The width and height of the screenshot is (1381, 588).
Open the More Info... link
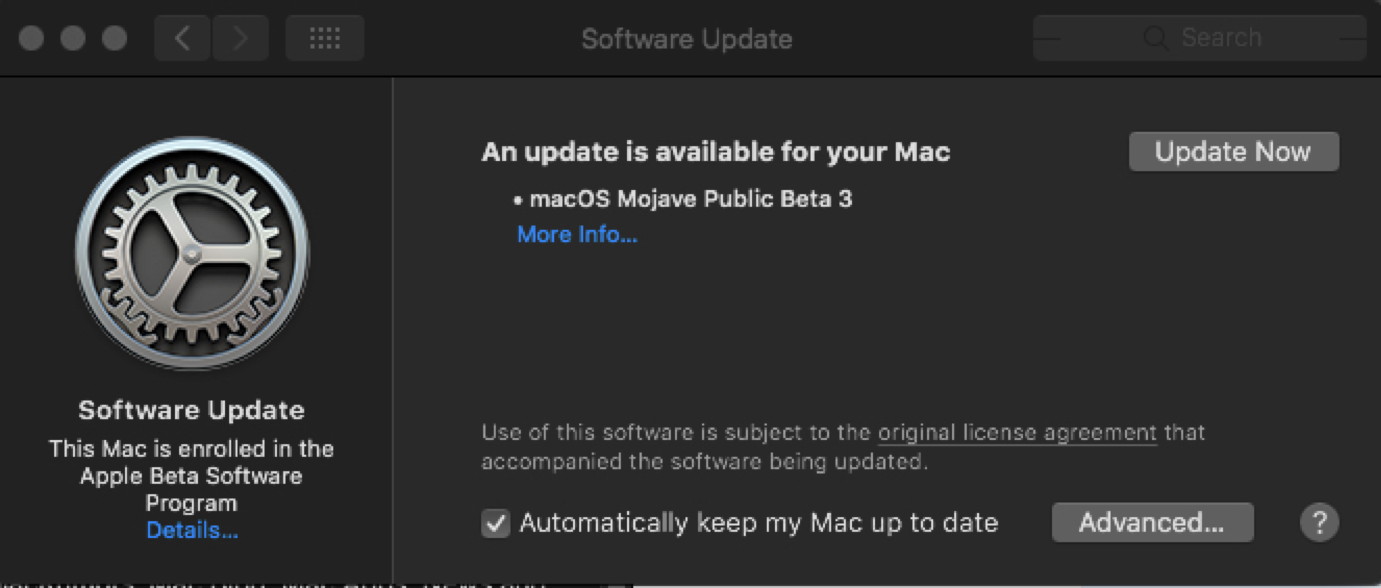tap(577, 235)
